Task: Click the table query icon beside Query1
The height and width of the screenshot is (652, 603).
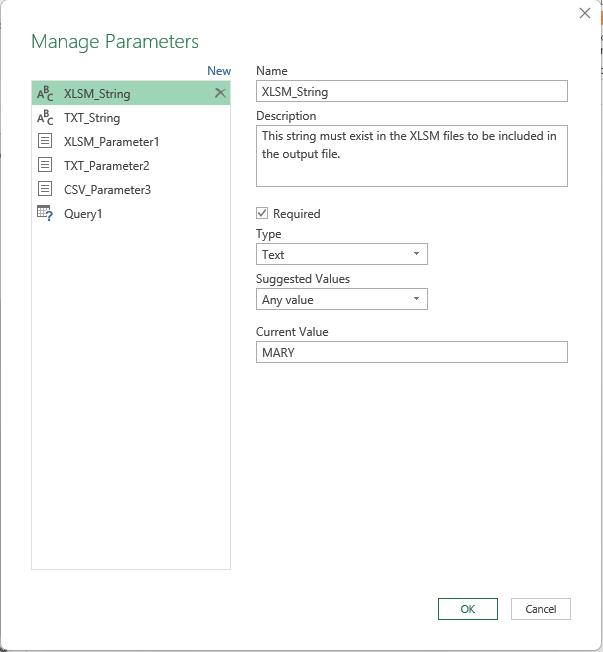Action: [x=45, y=213]
